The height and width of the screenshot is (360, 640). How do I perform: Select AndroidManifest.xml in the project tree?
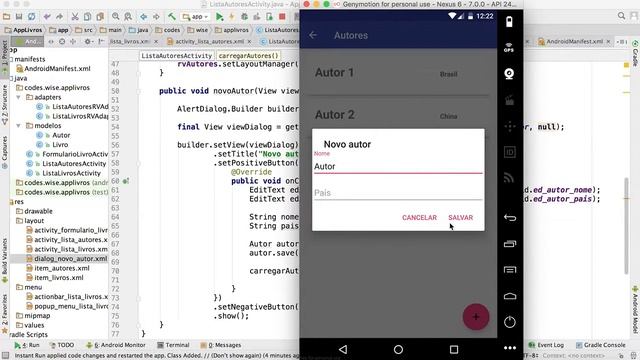tap(53, 69)
